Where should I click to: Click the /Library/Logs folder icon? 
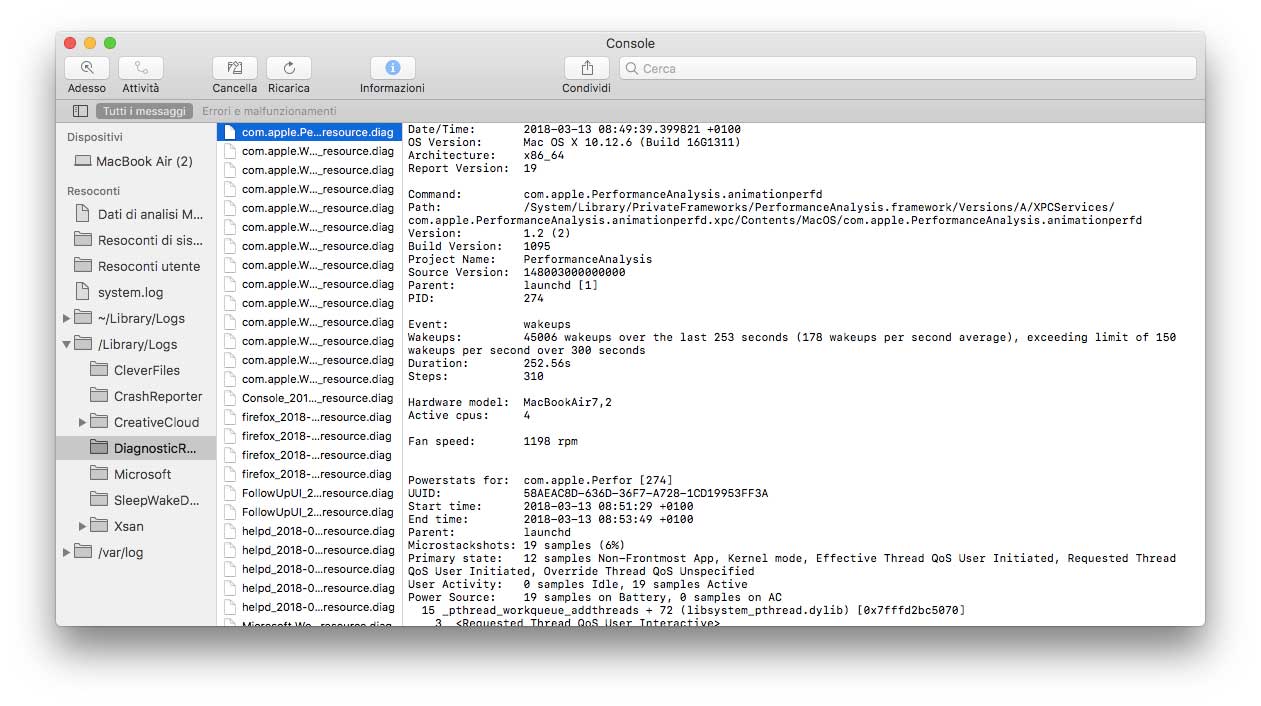tap(83, 344)
